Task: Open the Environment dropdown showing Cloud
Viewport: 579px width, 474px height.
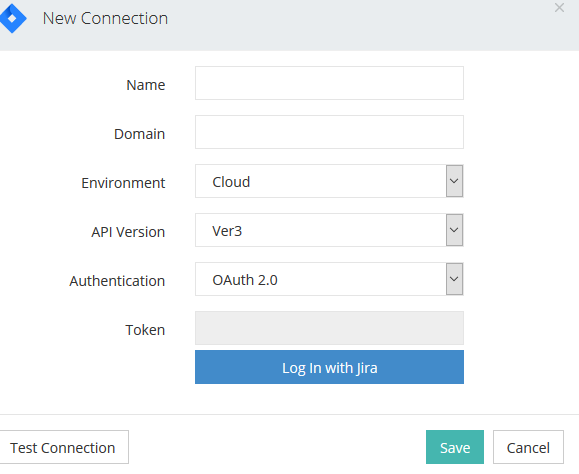Action: pyautogui.click(x=329, y=181)
